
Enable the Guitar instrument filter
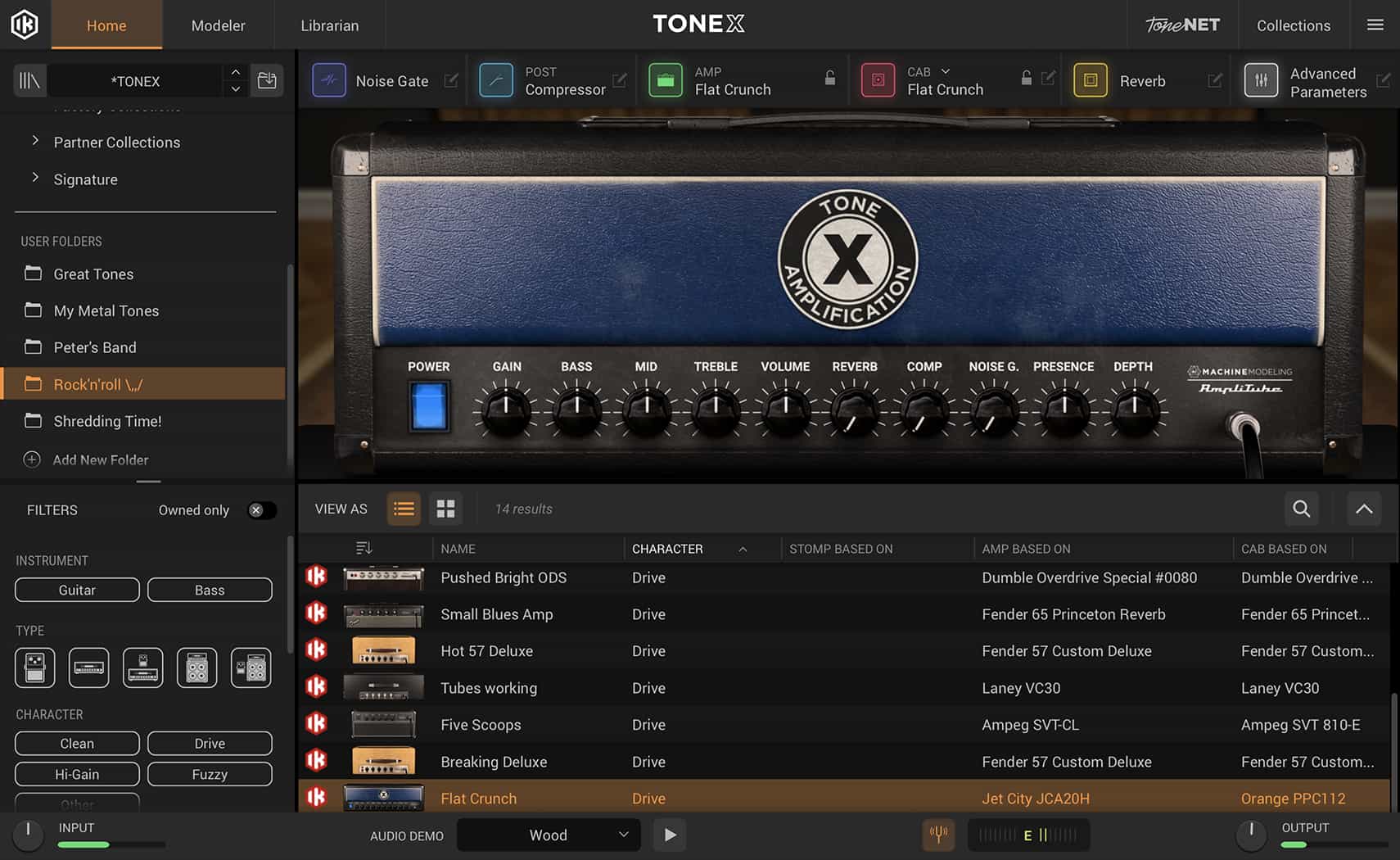click(77, 590)
